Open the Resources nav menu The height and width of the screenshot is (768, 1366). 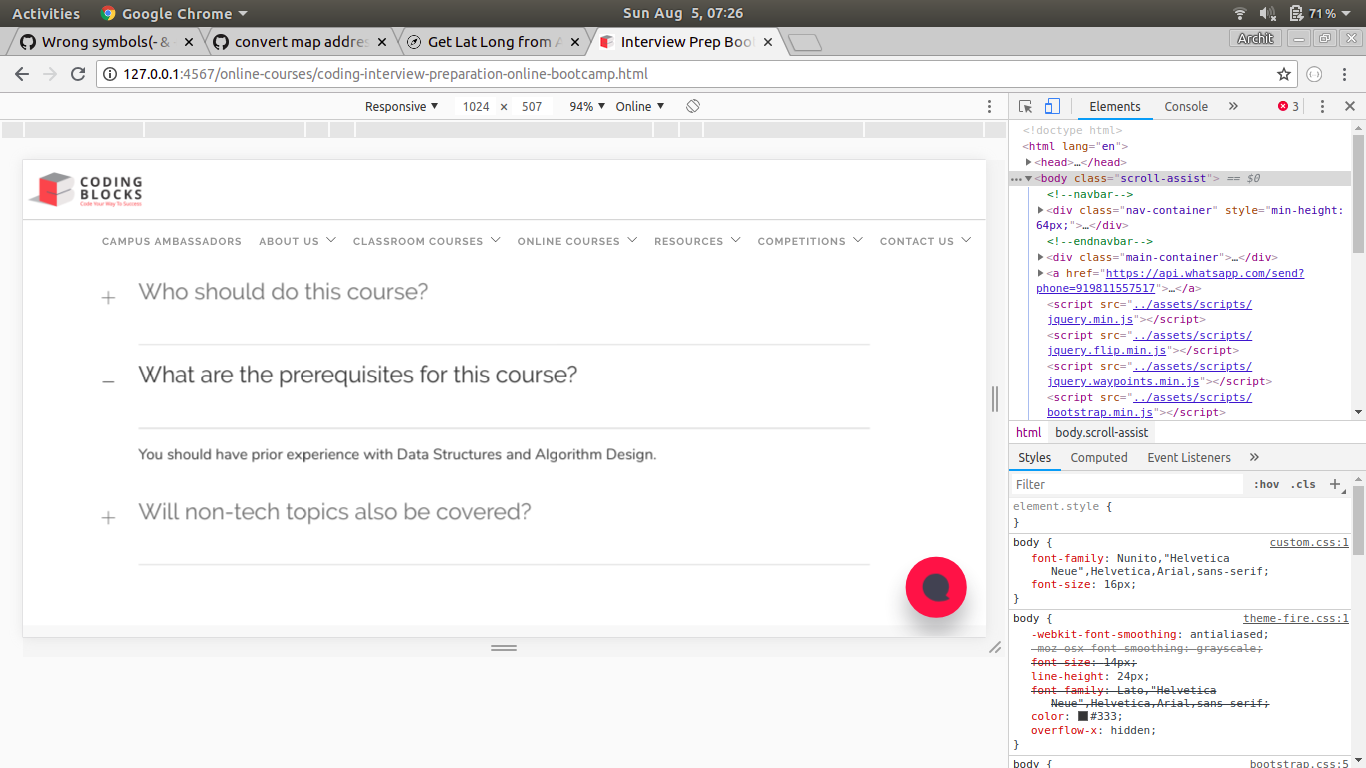[x=697, y=241]
